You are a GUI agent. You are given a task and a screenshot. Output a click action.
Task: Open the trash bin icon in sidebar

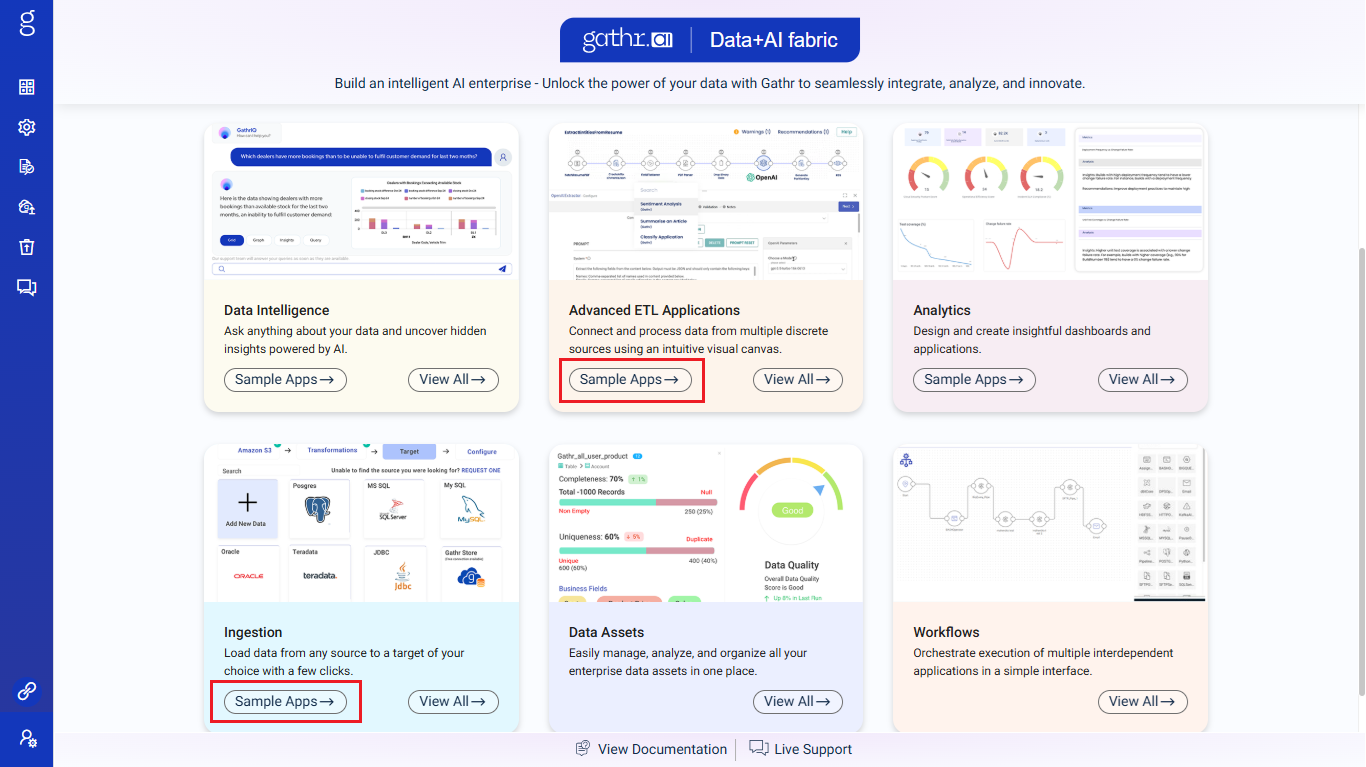point(27,247)
